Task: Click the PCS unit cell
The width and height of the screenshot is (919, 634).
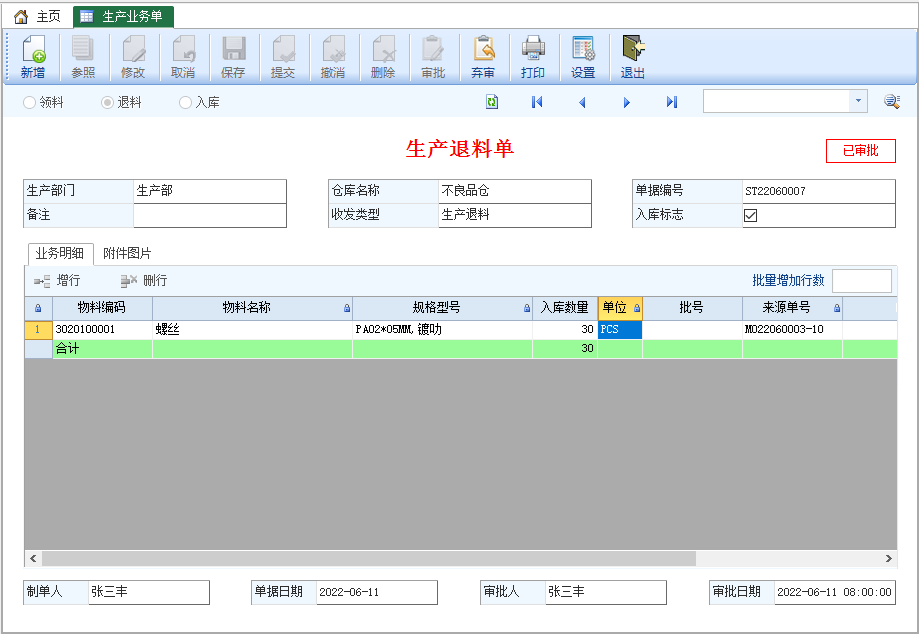Action: pyautogui.click(x=620, y=330)
